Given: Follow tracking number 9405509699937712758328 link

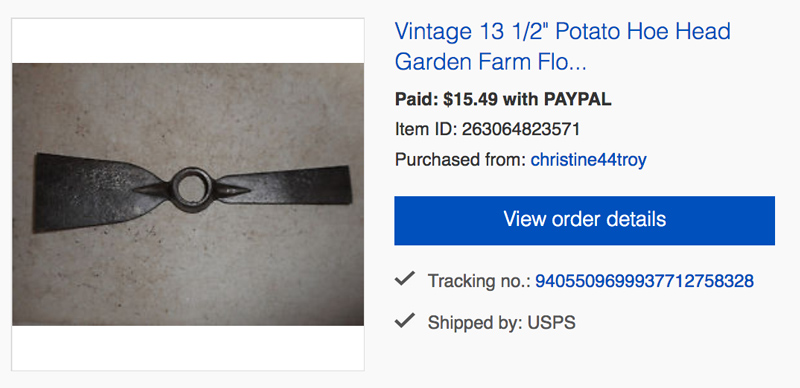Looking at the screenshot, I should pyautogui.click(x=644, y=281).
